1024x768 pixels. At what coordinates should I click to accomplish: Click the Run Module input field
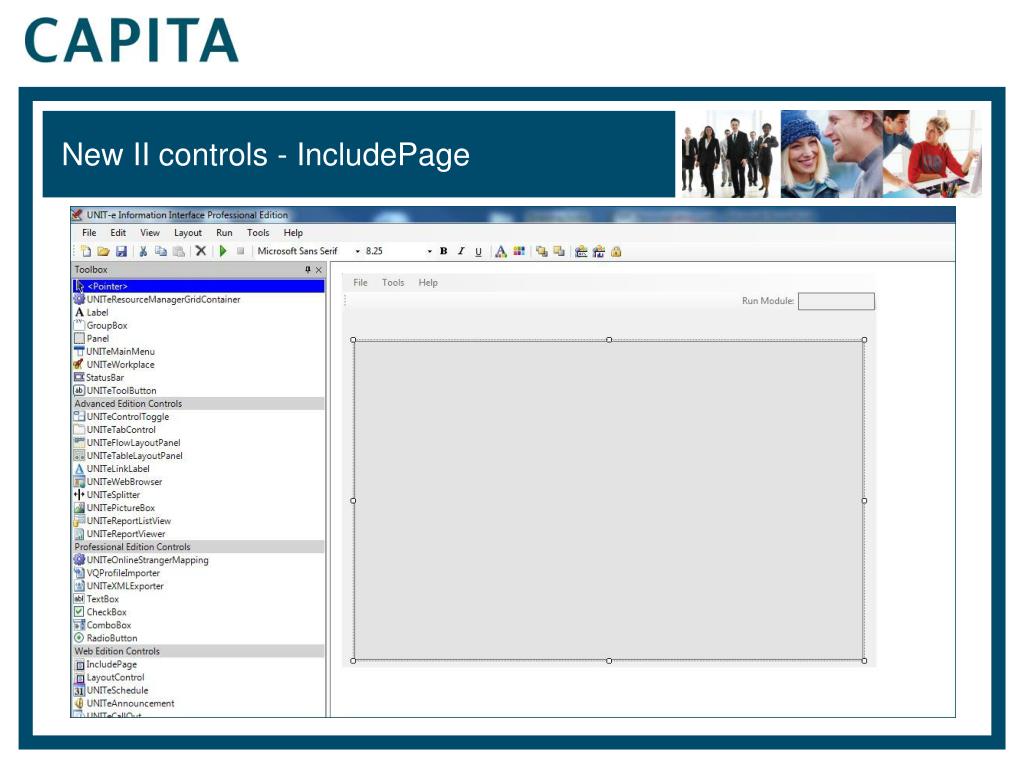click(x=836, y=301)
